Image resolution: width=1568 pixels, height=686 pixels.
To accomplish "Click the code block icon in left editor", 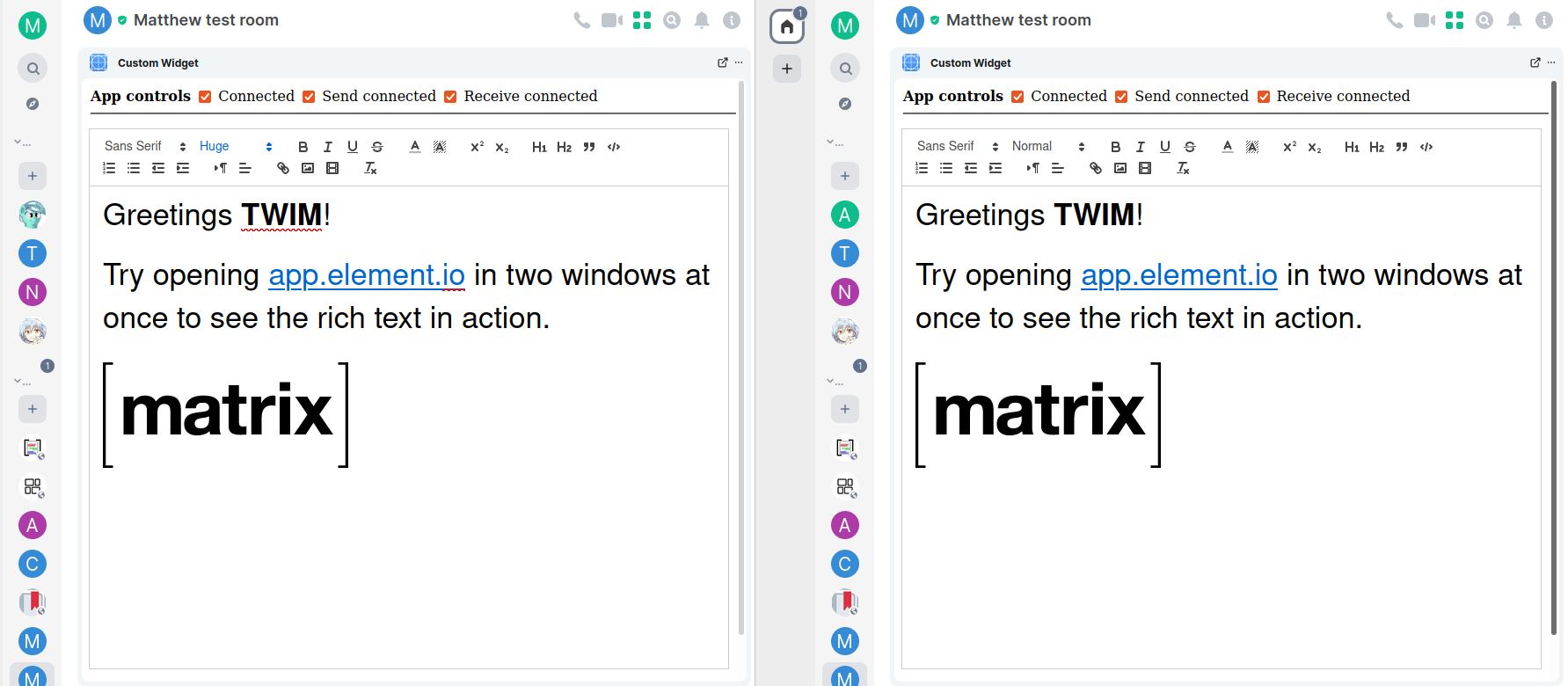I will point(614,147).
